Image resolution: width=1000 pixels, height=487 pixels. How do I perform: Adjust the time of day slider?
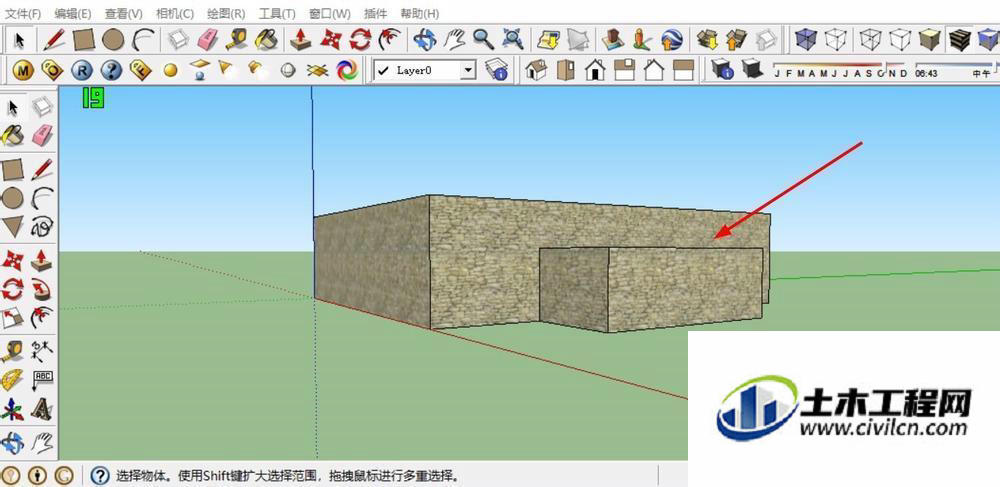point(954,65)
